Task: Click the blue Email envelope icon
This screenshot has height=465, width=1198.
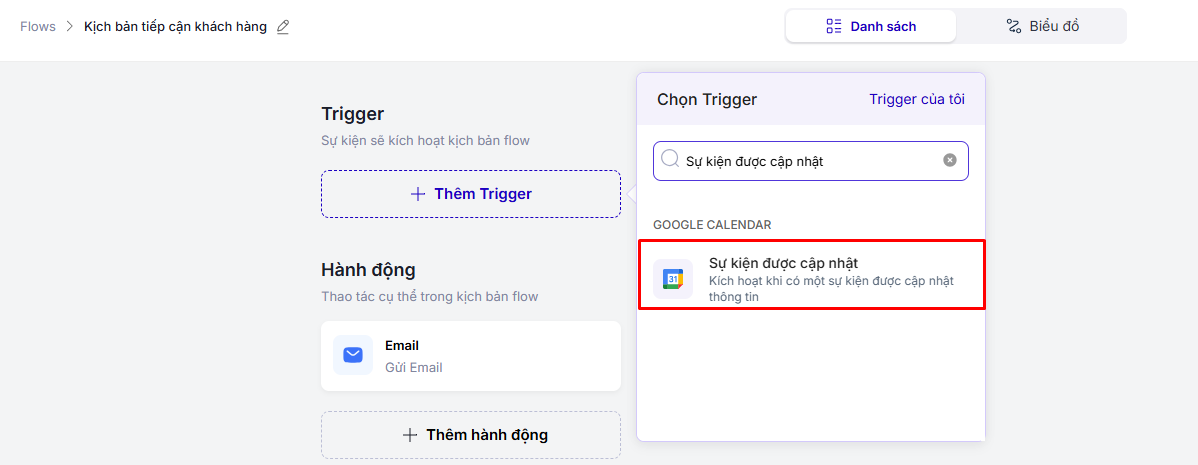Action: (x=353, y=355)
